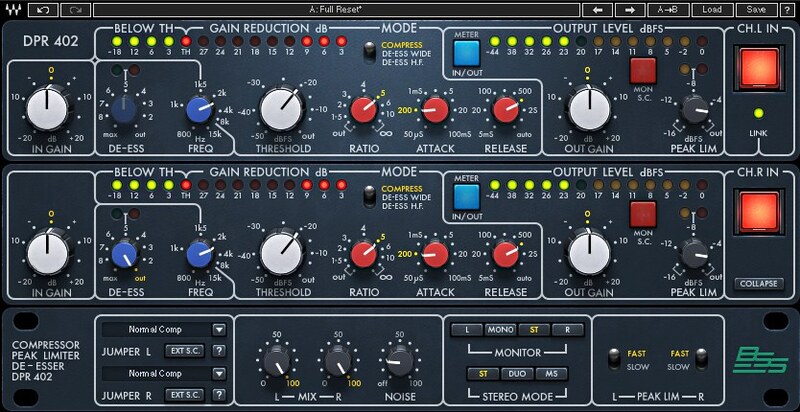Open help for JUMPER L
This screenshot has height=412, width=800.
[219, 351]
